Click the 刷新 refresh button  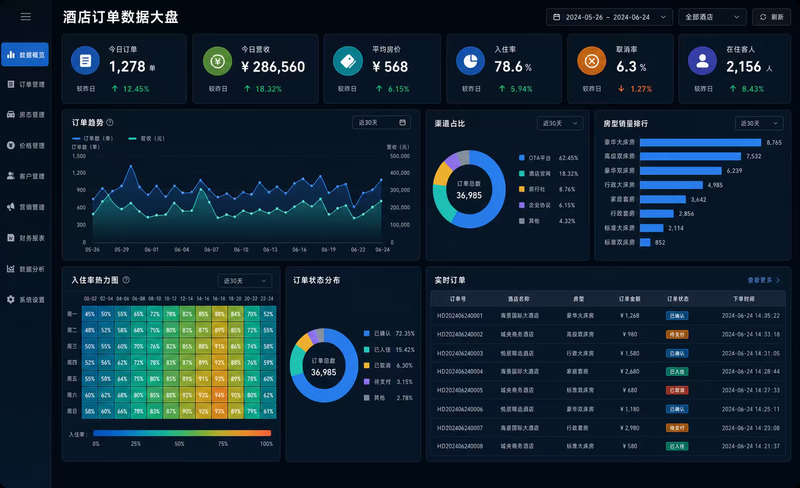click(x=771, y=17)
